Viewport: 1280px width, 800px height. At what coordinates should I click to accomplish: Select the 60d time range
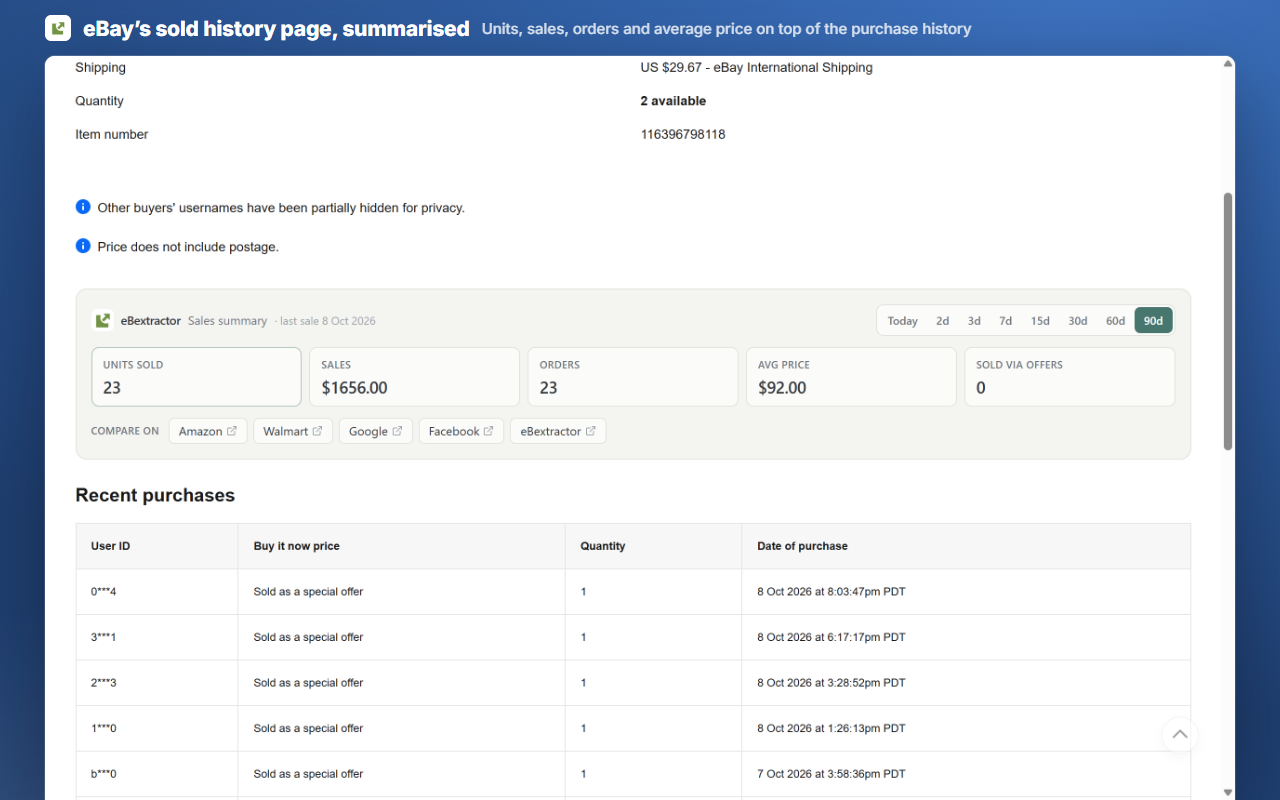[1115, 321]
